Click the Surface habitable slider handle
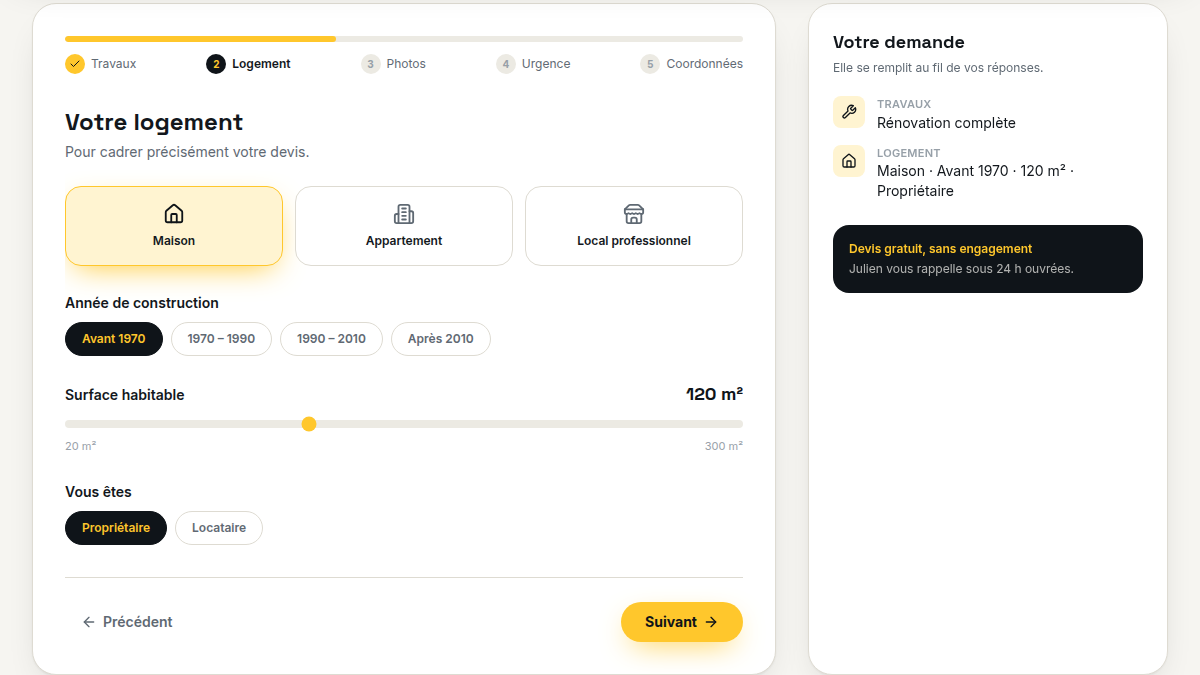 [309, 424]
